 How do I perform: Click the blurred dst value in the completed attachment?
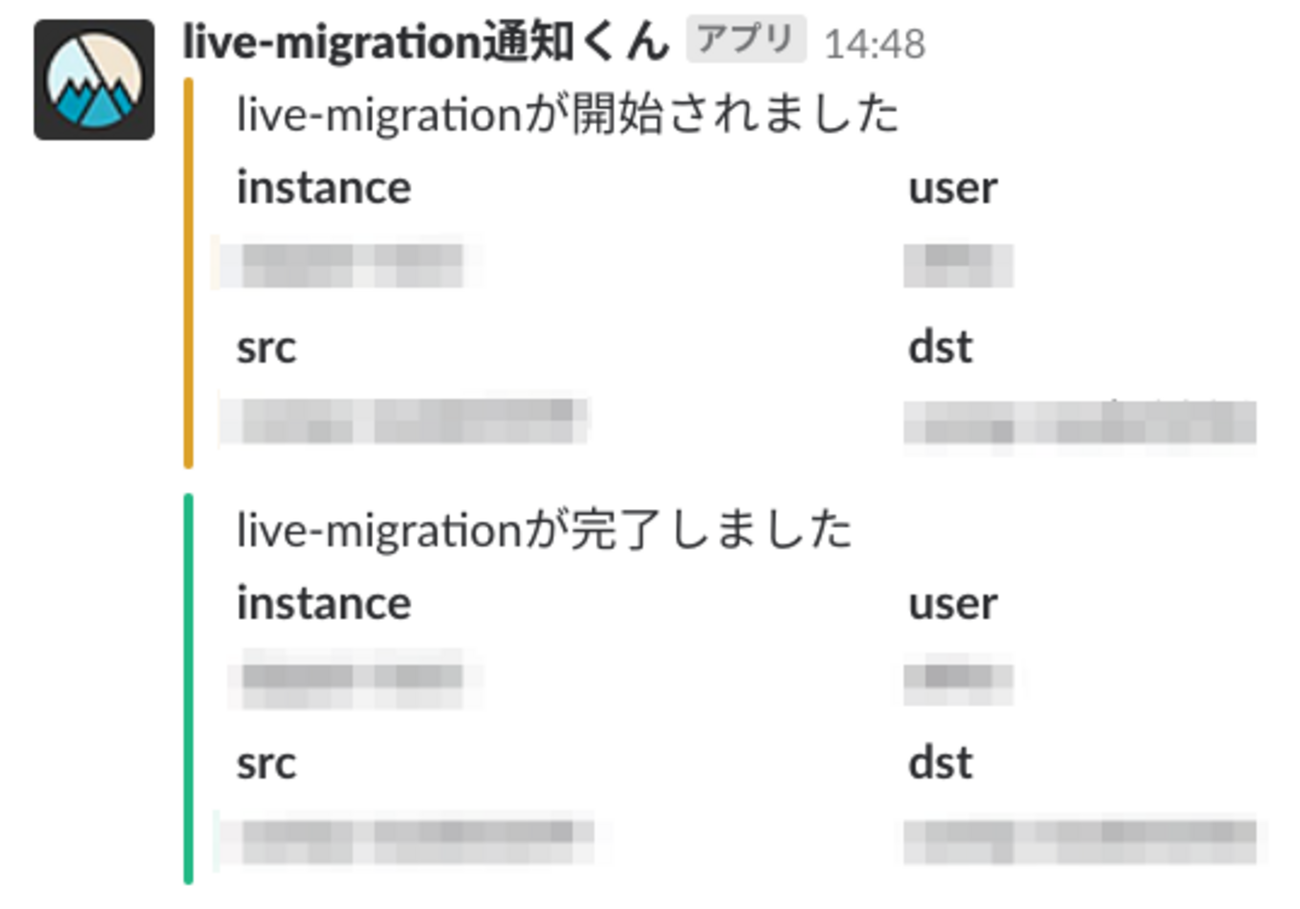pyautogui.click(x=1082, y=840)
